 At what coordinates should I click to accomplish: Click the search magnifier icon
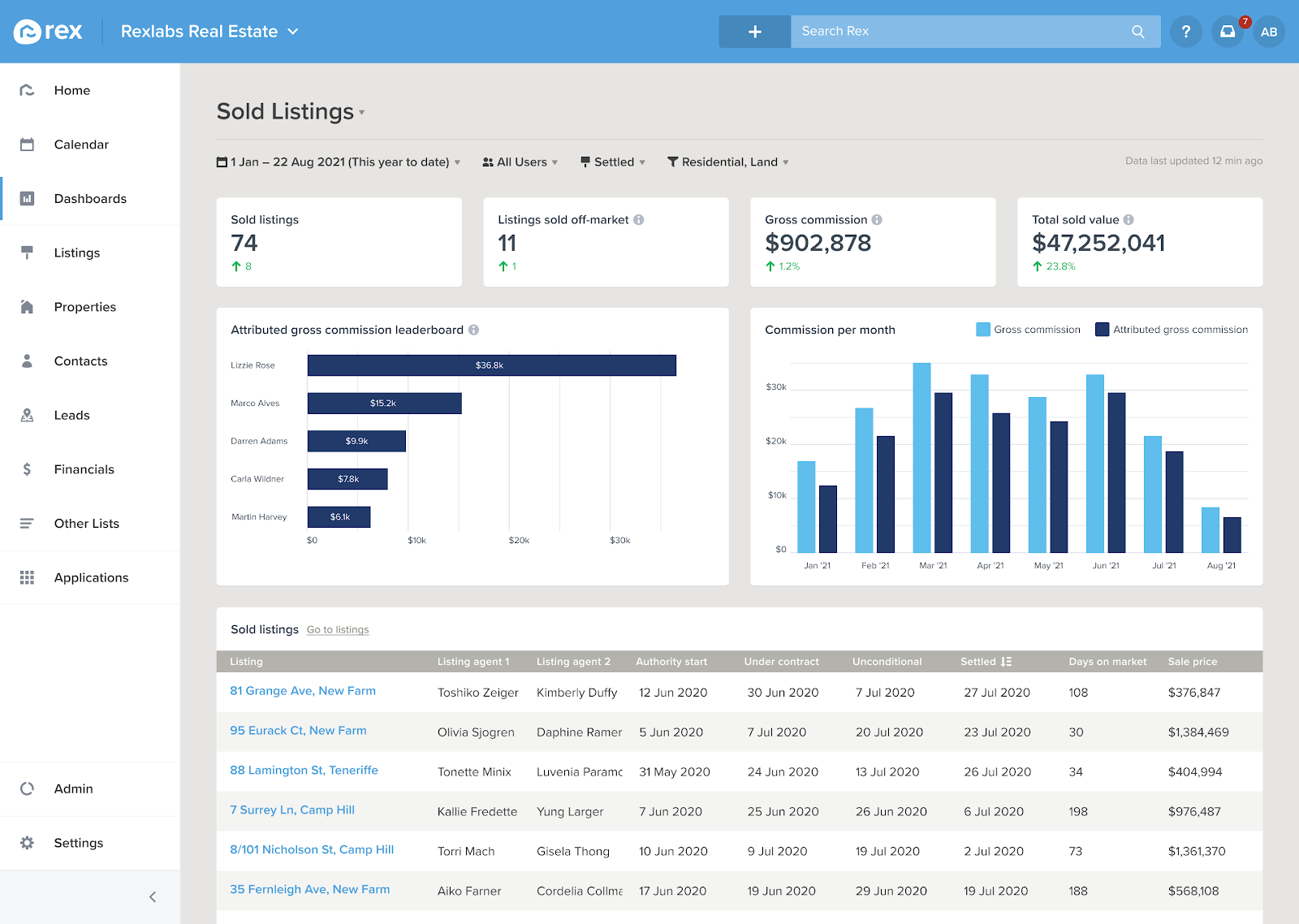click(1137, 32)
